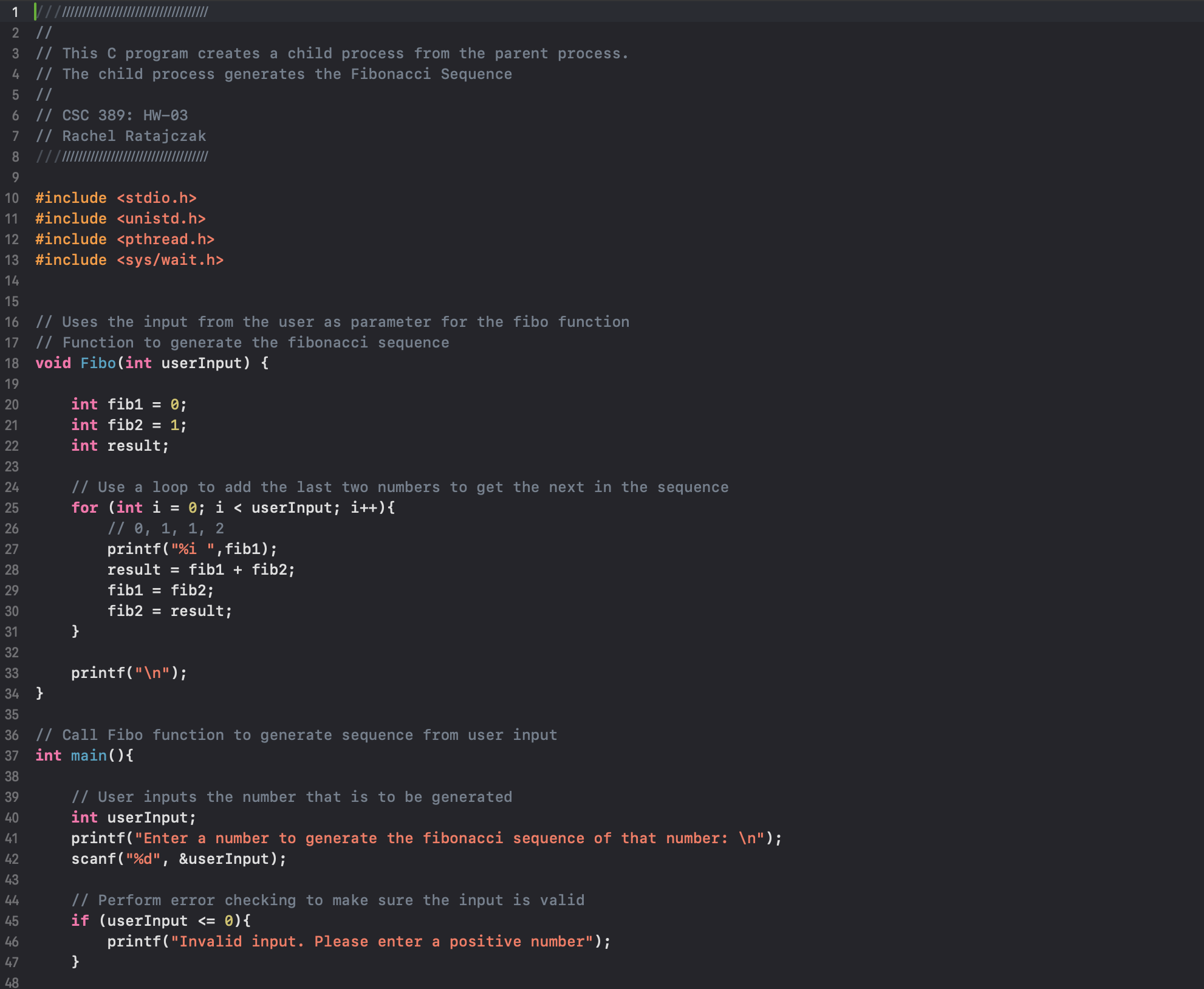This screenshot has width=1204, height=989.
Task: Click the printf 'Enter a number to generate' line
Action: pyautogui.click(x=426, y=838)
